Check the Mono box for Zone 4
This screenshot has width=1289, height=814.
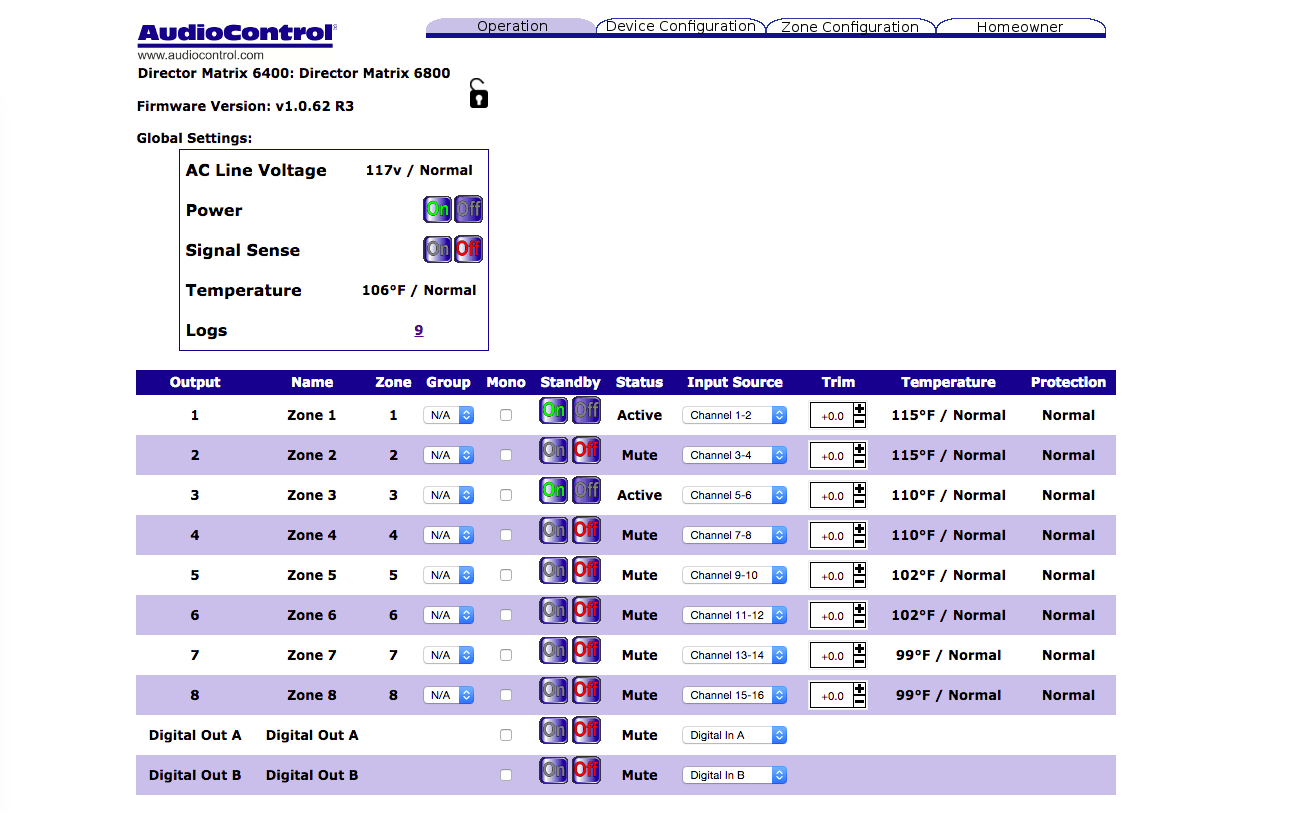point(506,535)
